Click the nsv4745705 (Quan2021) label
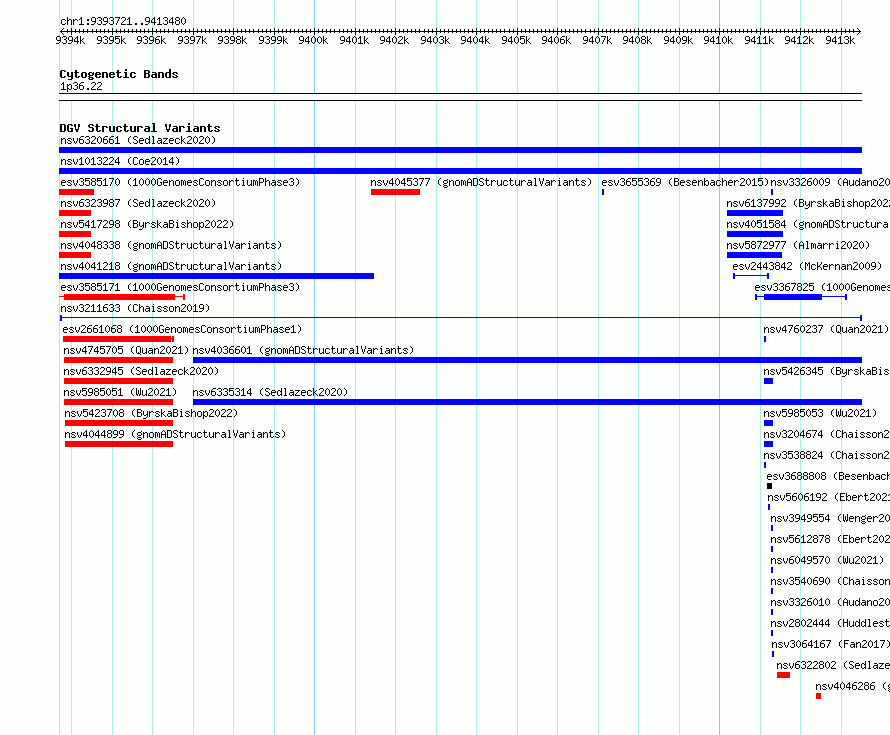Viewport: 890px width, 735px height. pos(126,350)
